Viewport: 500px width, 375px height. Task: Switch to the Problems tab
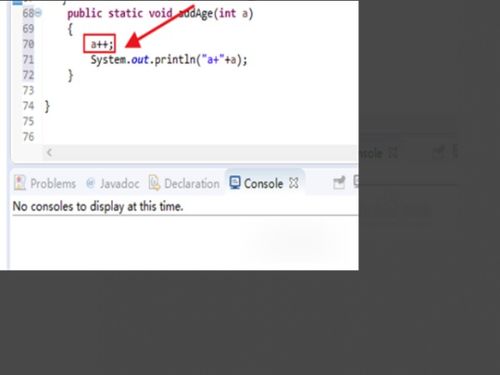(x=53, y=183)
